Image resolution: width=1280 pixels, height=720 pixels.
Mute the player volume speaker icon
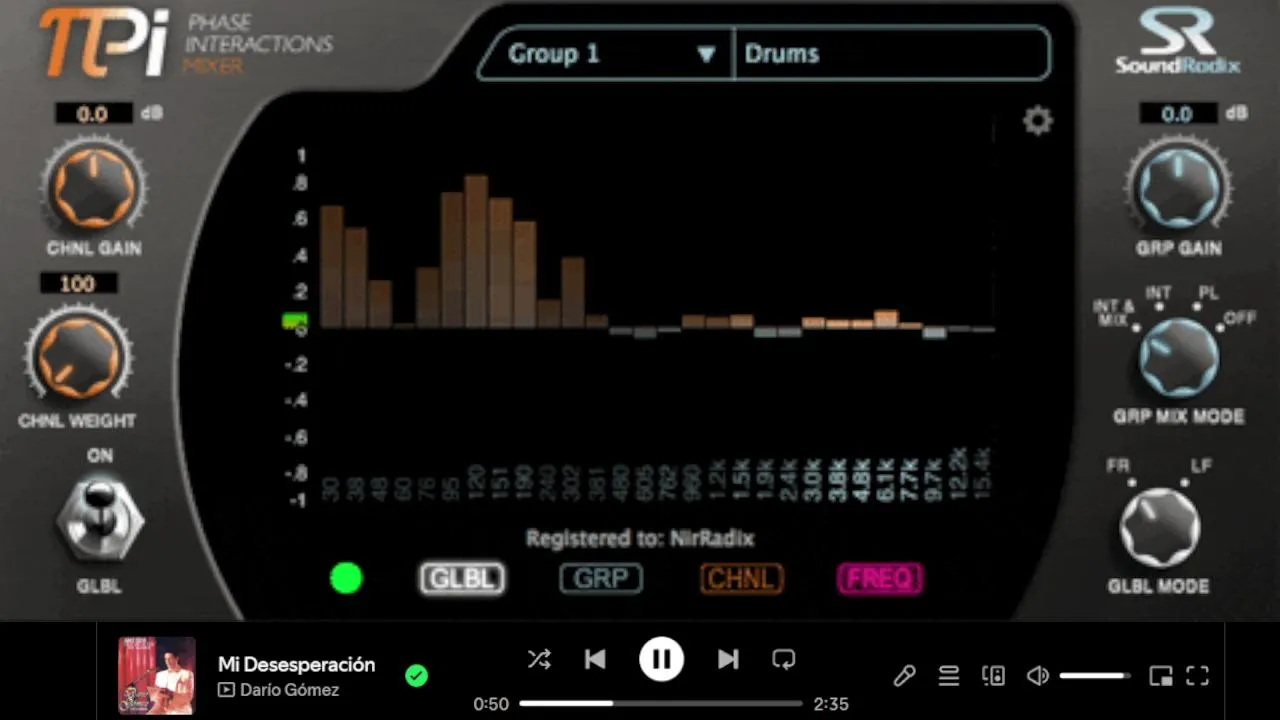click(x=1038, y=676)
